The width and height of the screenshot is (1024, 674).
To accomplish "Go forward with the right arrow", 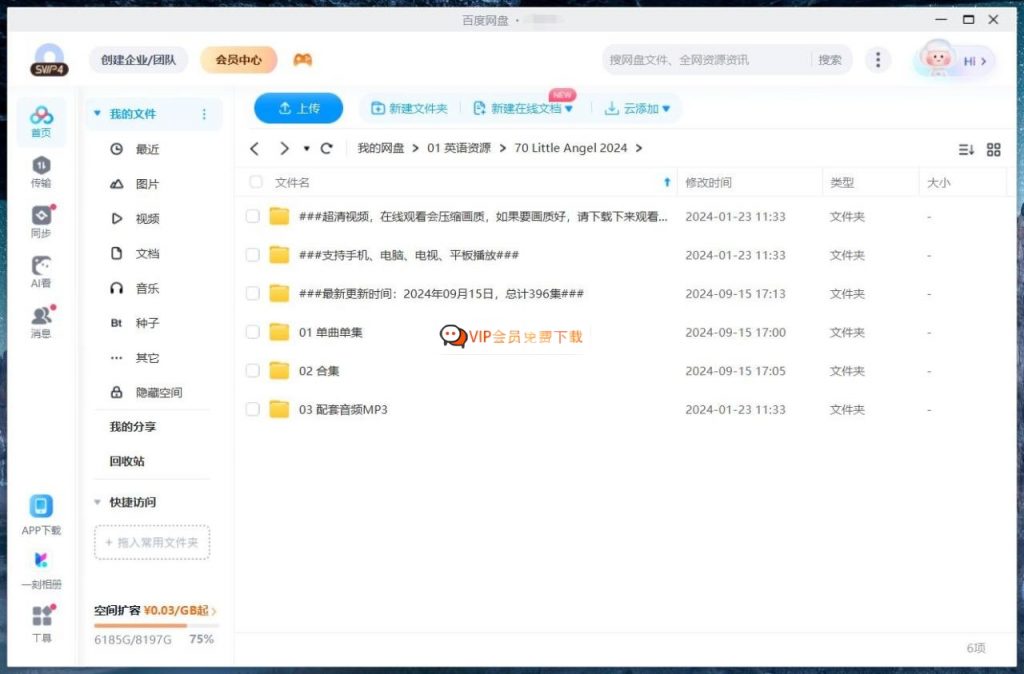I will click(284, 149).
